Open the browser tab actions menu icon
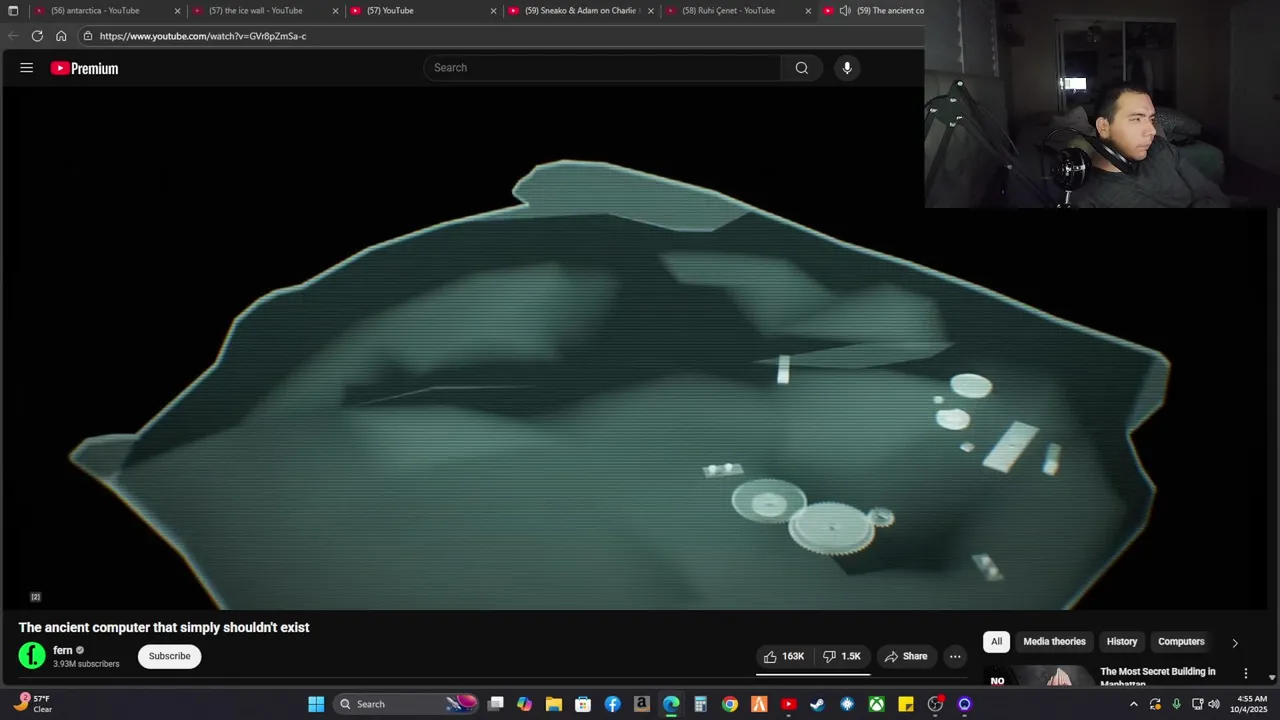The image size is (1280, 720). [13, 11]
